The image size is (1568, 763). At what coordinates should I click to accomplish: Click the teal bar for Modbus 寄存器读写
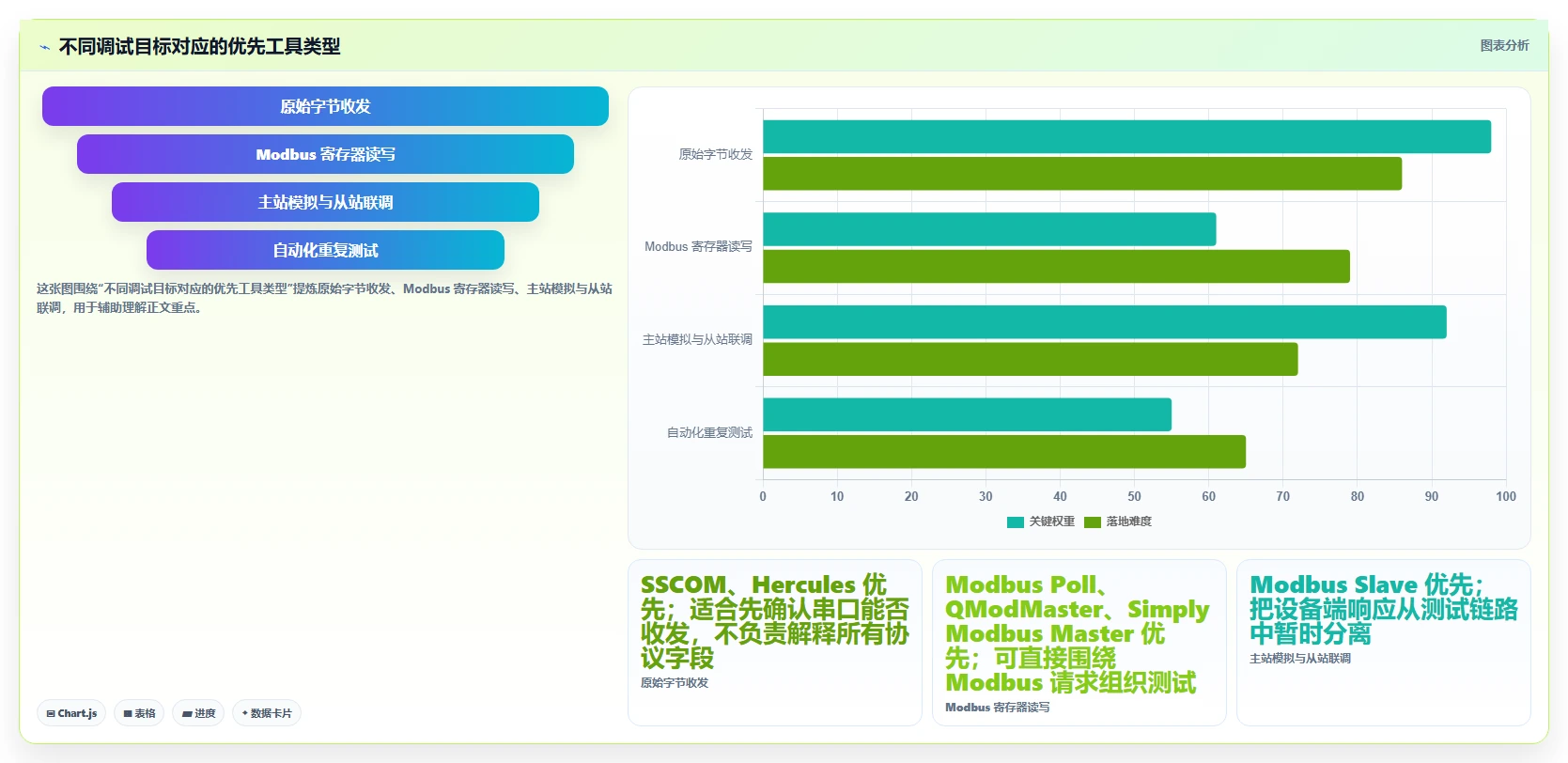[989, 229]
